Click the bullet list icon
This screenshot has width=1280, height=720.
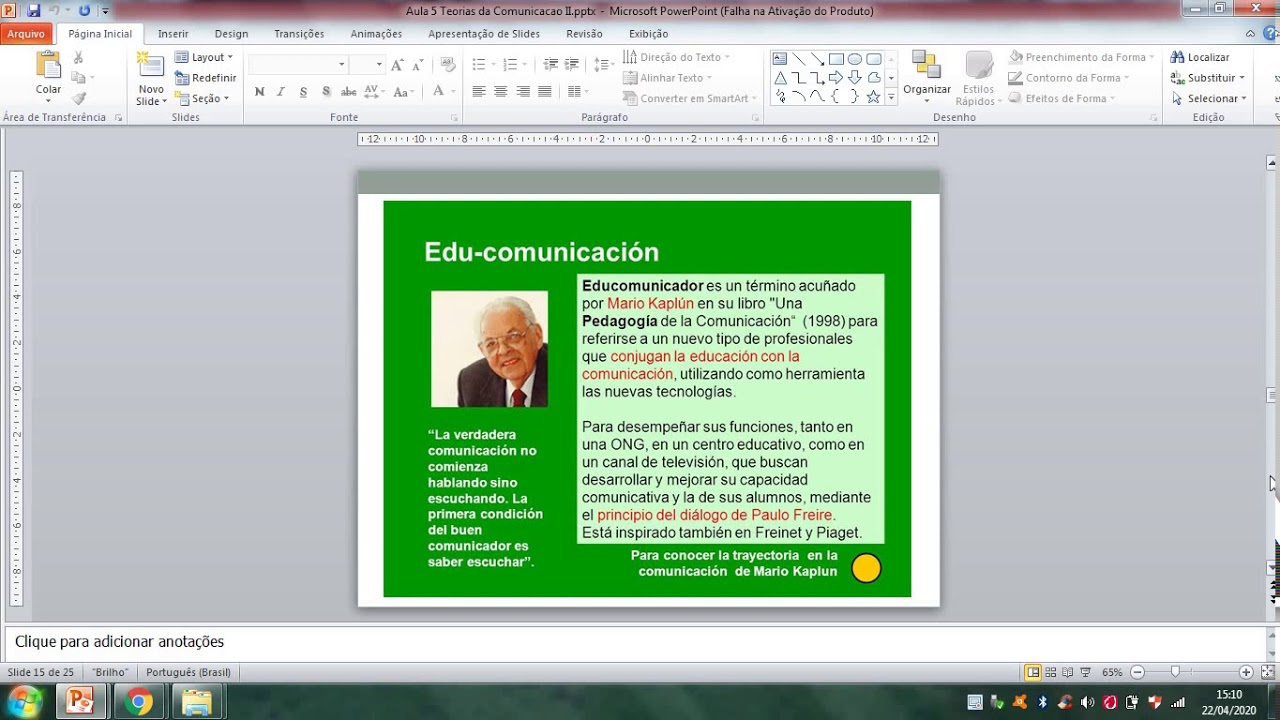point(479,65)
